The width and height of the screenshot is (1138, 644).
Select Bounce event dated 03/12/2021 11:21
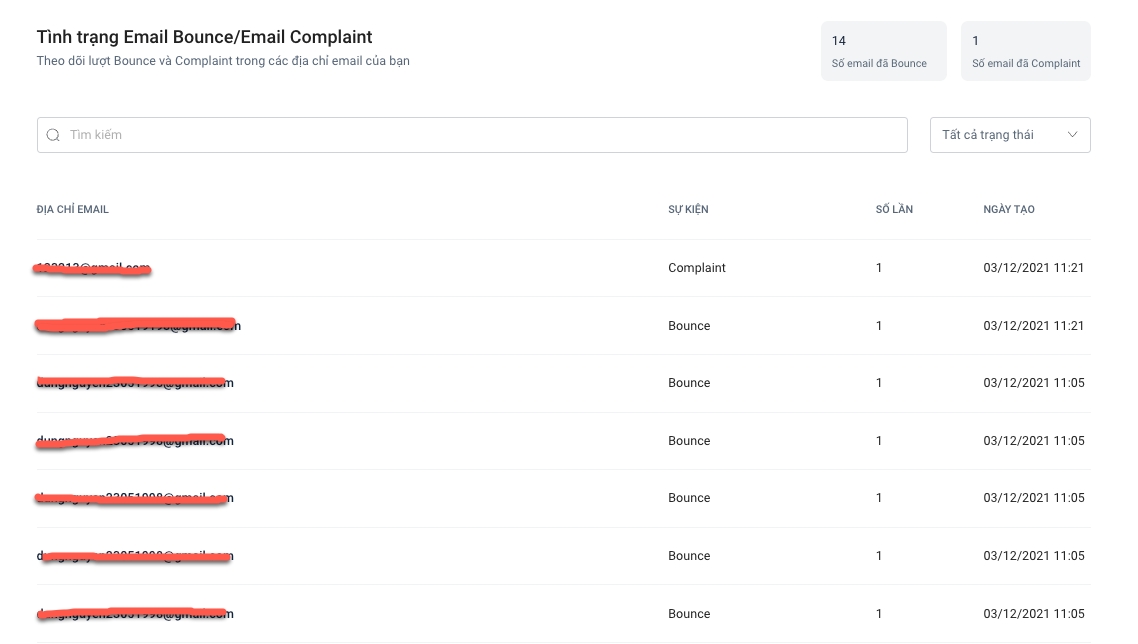(689, 326)
